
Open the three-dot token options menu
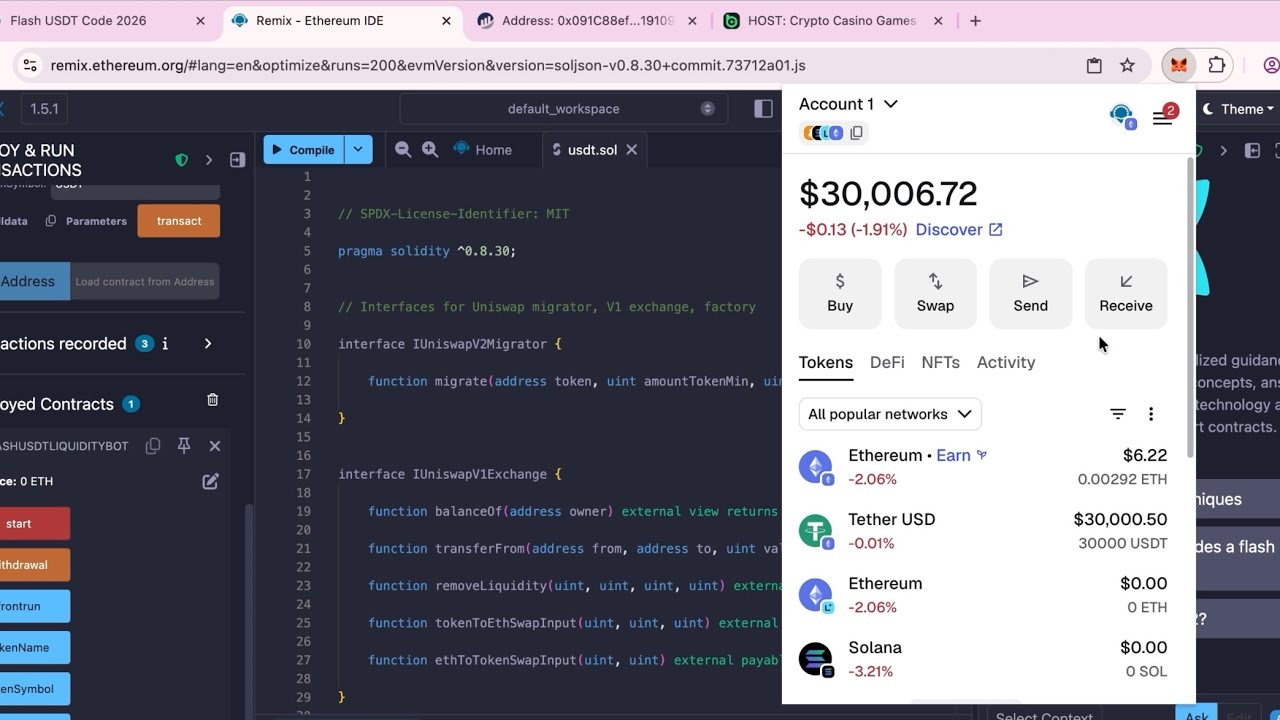[x=1151, y=414]
